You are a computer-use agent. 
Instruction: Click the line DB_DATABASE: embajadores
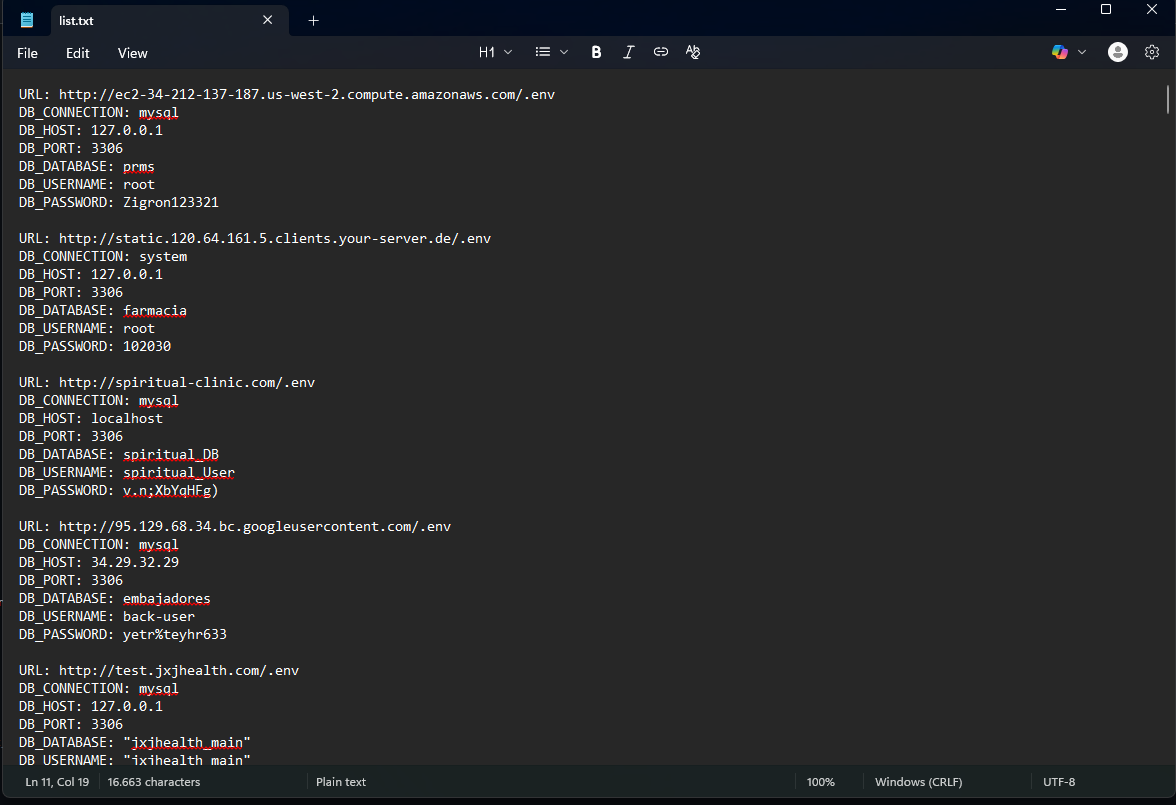click(x=115, y=599)
